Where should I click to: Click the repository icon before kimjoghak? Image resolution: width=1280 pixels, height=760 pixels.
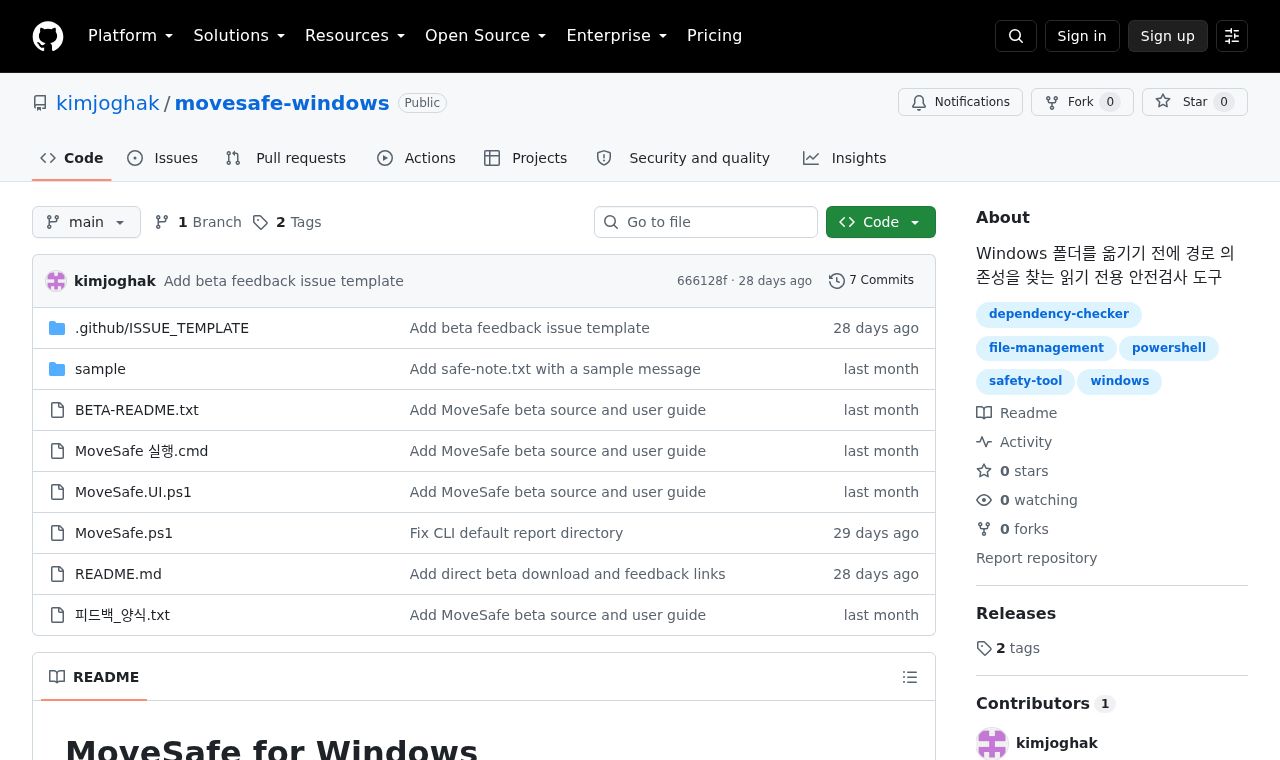coord(40,103)
